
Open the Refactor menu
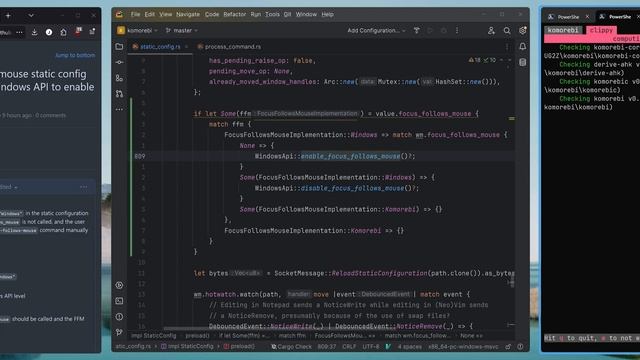pyautogui.click(x=235, y=14)
